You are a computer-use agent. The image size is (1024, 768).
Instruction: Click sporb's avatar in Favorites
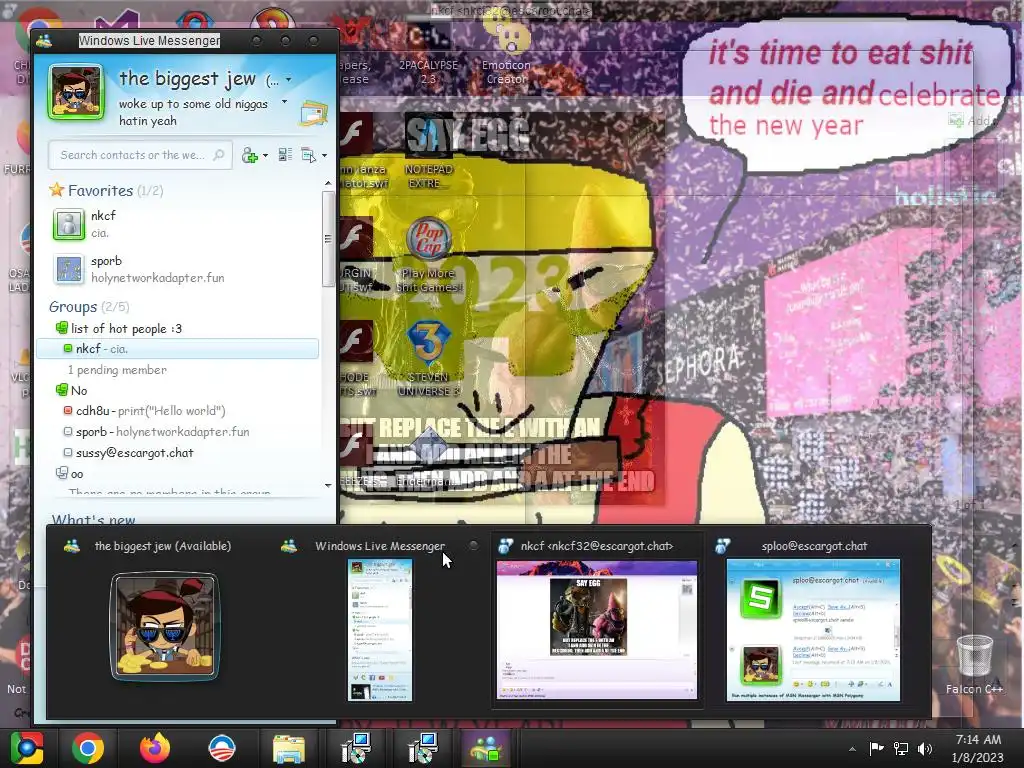click(69, 269)
